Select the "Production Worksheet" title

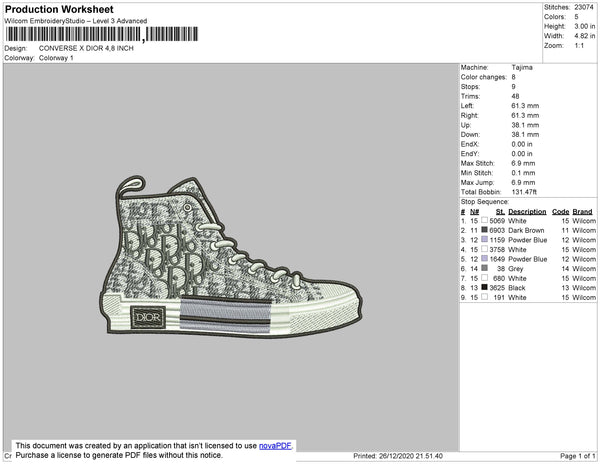pyautogui.click(x=59, y=10)
